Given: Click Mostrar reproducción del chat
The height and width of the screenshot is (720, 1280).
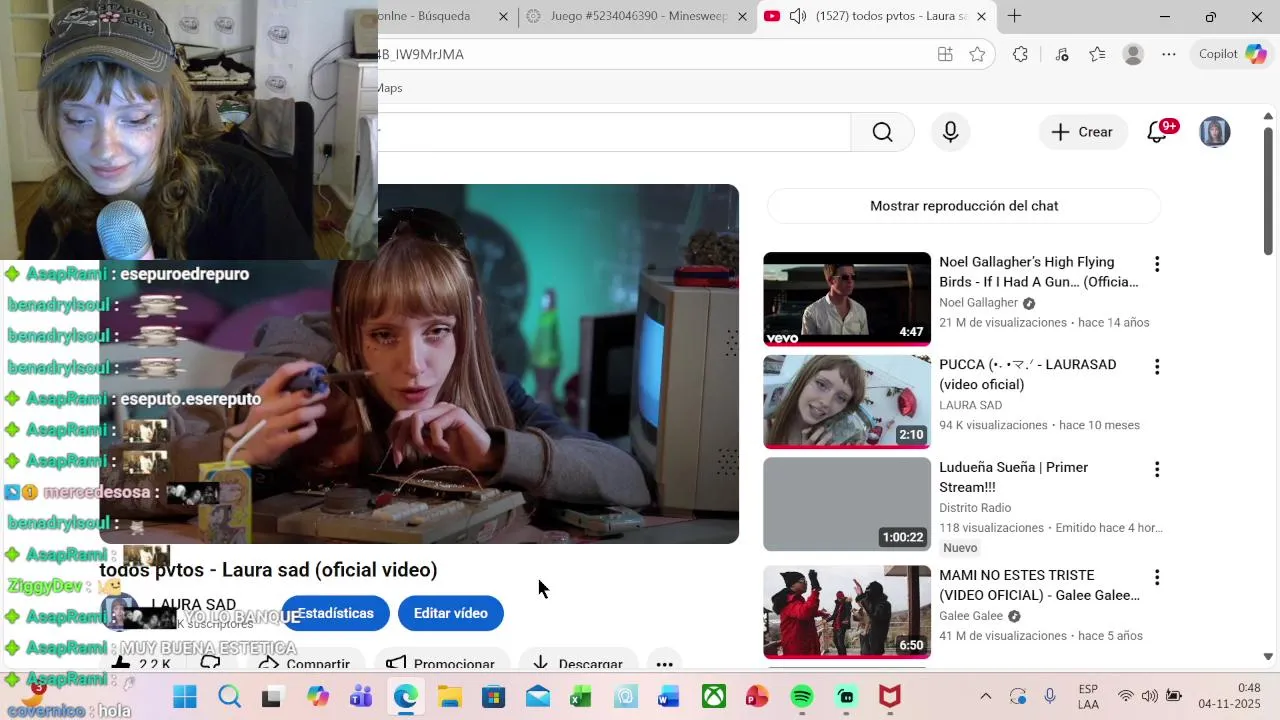Looking at the screenshot, I should (x=964, y=206).
